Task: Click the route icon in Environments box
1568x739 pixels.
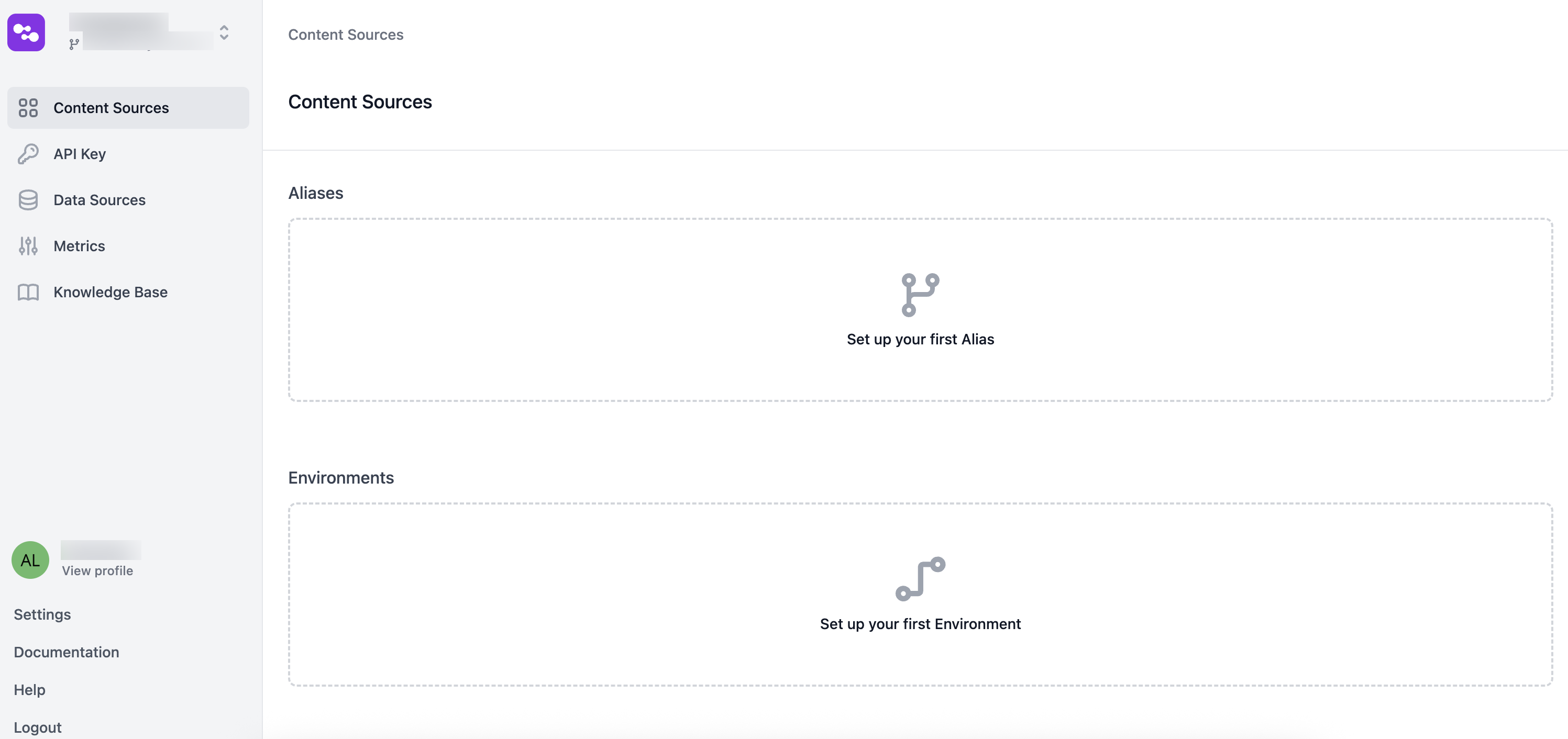Action: click(x=920, y=579)
